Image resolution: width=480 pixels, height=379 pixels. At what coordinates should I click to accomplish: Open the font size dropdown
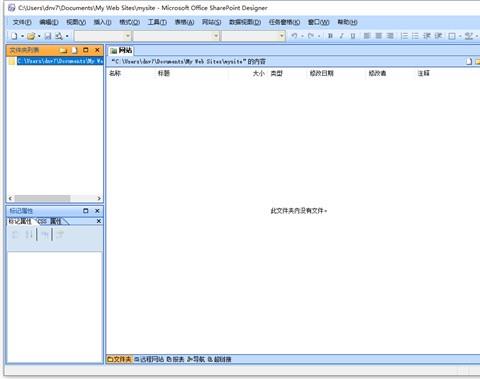254,36
